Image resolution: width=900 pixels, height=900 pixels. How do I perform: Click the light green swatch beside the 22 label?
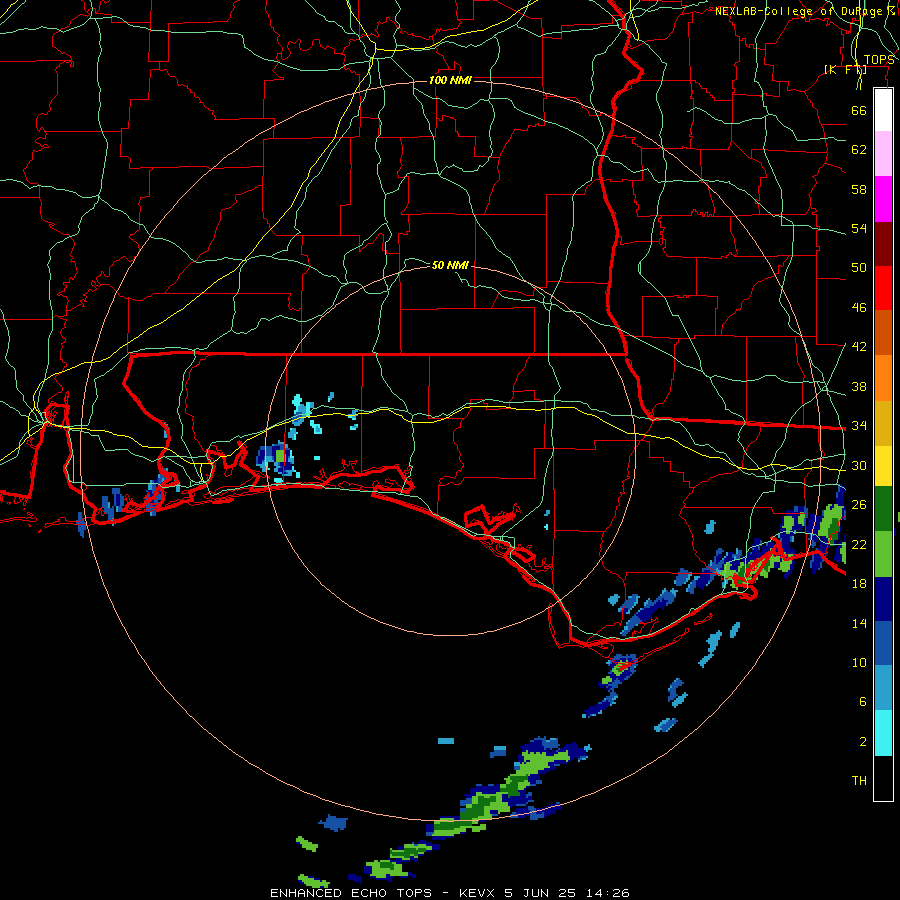pyautogui.click(x=883, y=554)
